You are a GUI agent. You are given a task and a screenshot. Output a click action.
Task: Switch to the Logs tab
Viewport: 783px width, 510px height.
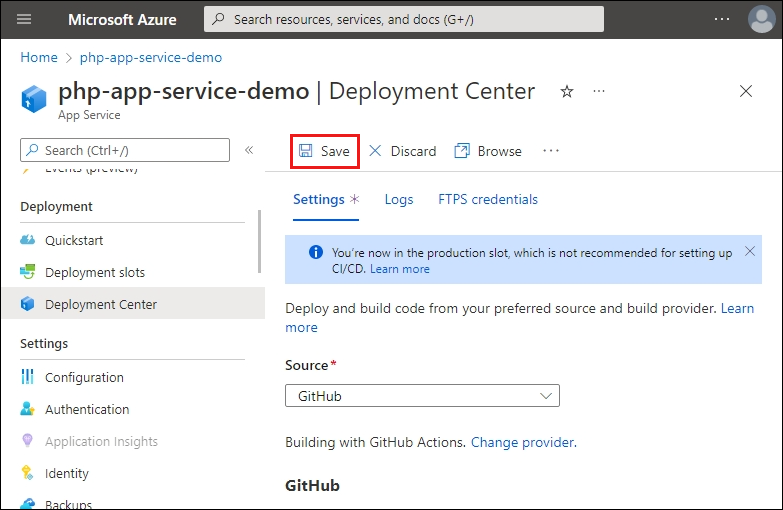click(399, 199)
